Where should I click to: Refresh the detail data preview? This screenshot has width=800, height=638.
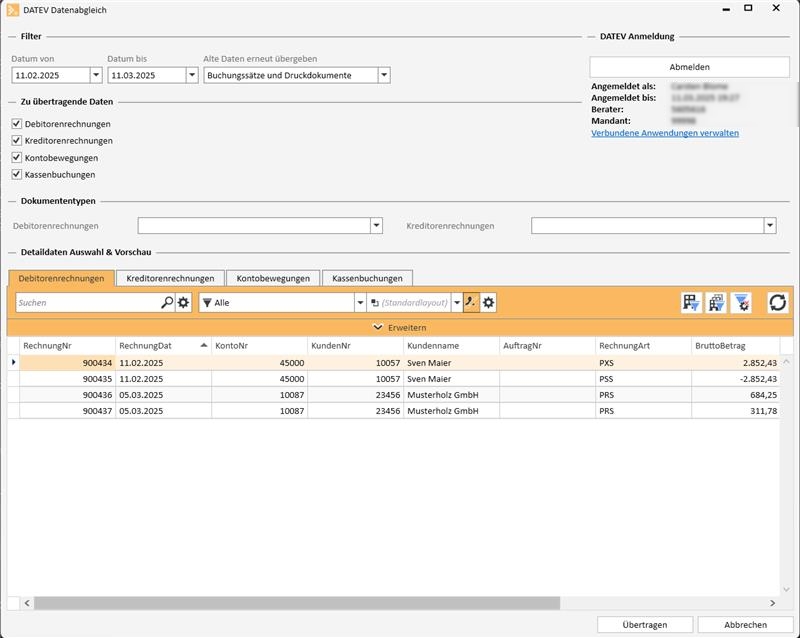[x=778, y=303]
